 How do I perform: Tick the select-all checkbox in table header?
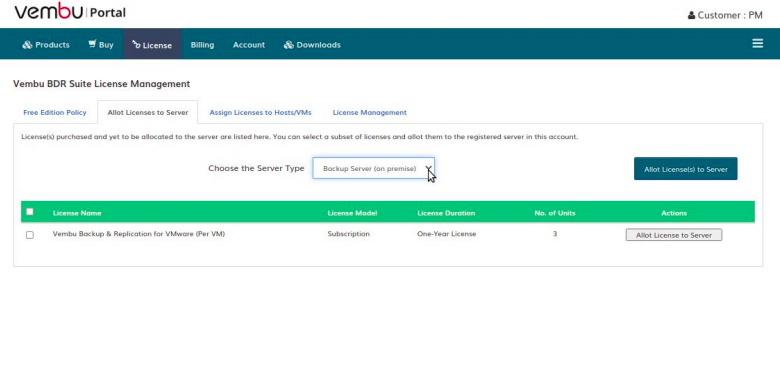pyautogui.click(x=30, y=212)
